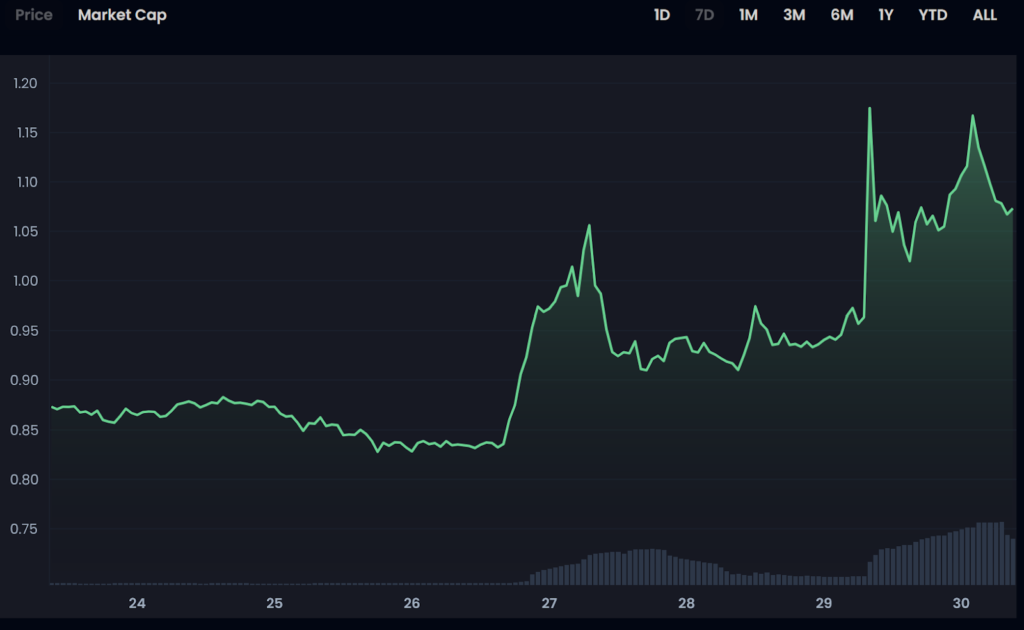This screenshot has width=1024, height=630.
Task: Set chart range to 1M
Action: [x=748, y=16]
